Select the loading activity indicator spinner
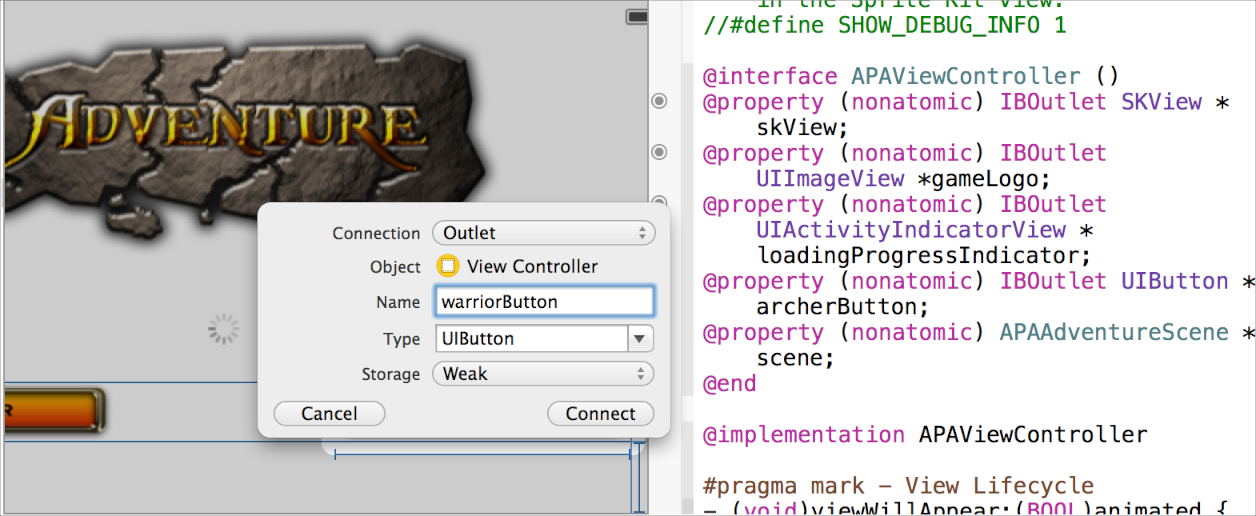1256x516 pixels. (x=224, y=329)
